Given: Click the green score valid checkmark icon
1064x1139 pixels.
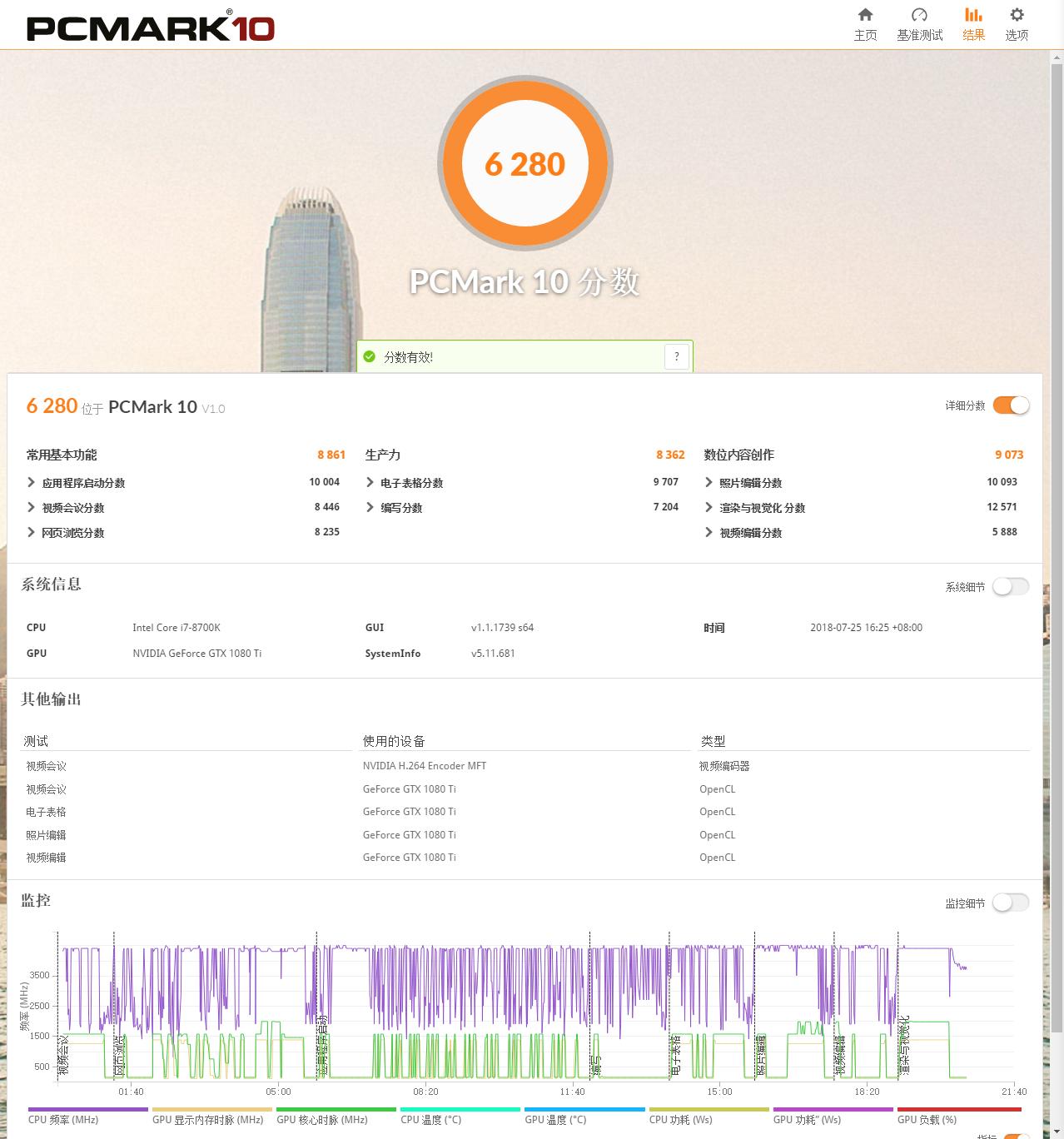Looking at the screenshot, I should point(369,356).
